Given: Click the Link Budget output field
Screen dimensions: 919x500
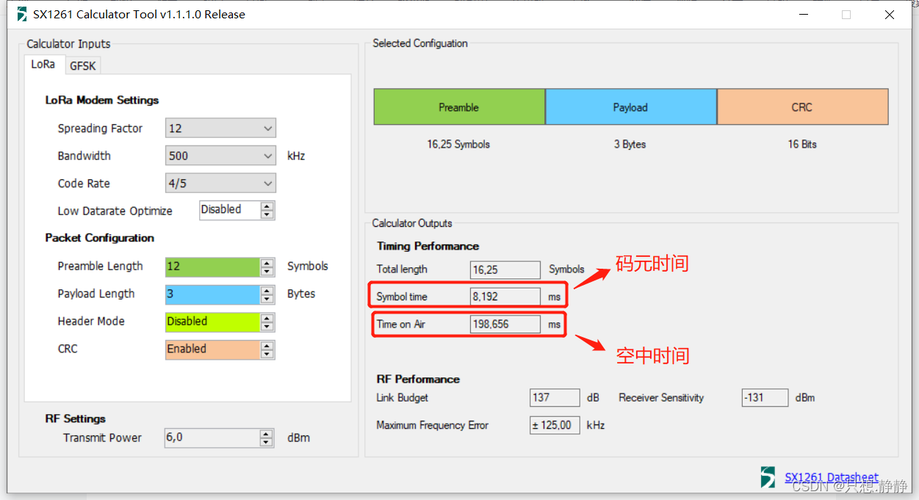Looking at the screenshot, I should click(x=554, y=397).
